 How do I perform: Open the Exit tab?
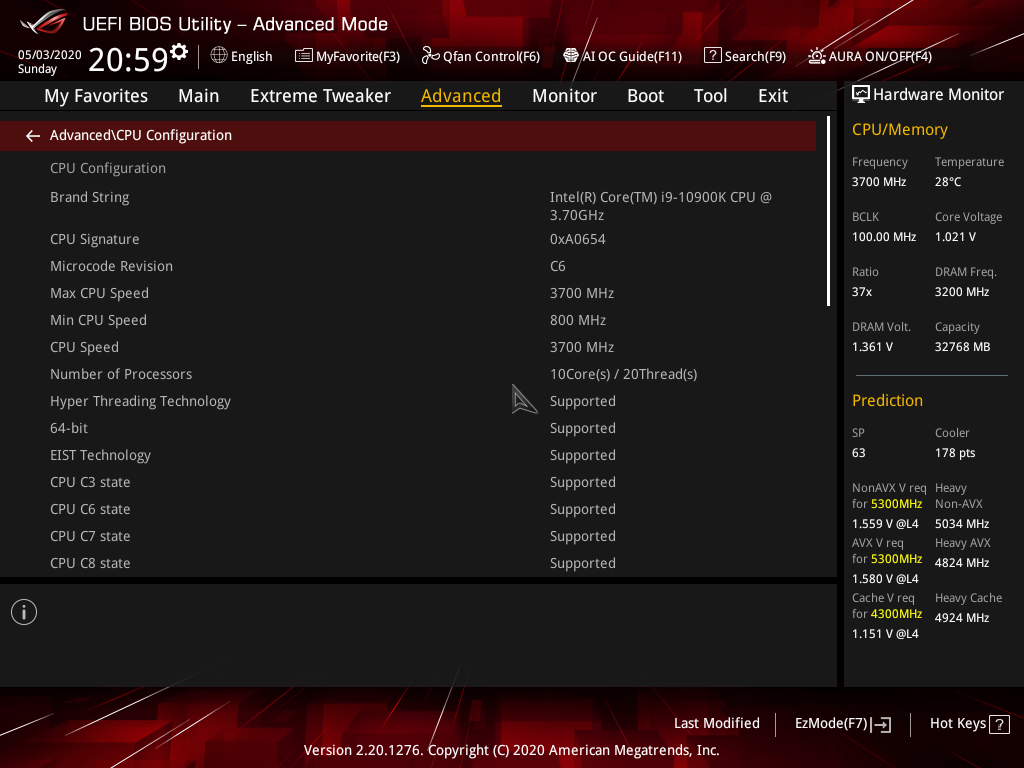click(x=773, y=96)
